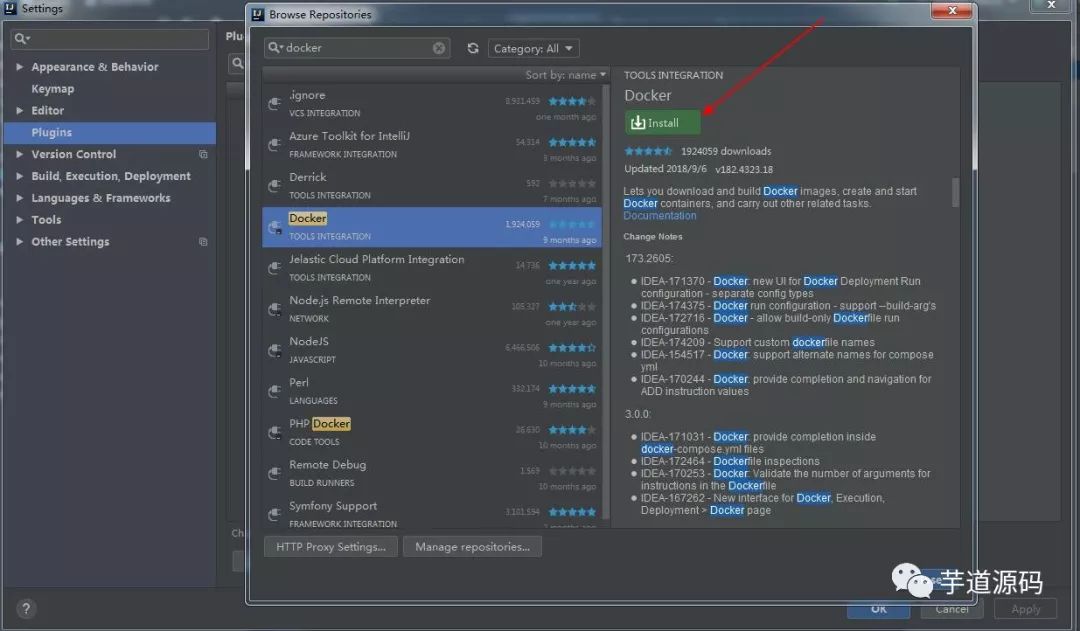Click the Node.js Remote Interpreter plugin icon
Screen dimensions: 1080x631
(274, 309)
